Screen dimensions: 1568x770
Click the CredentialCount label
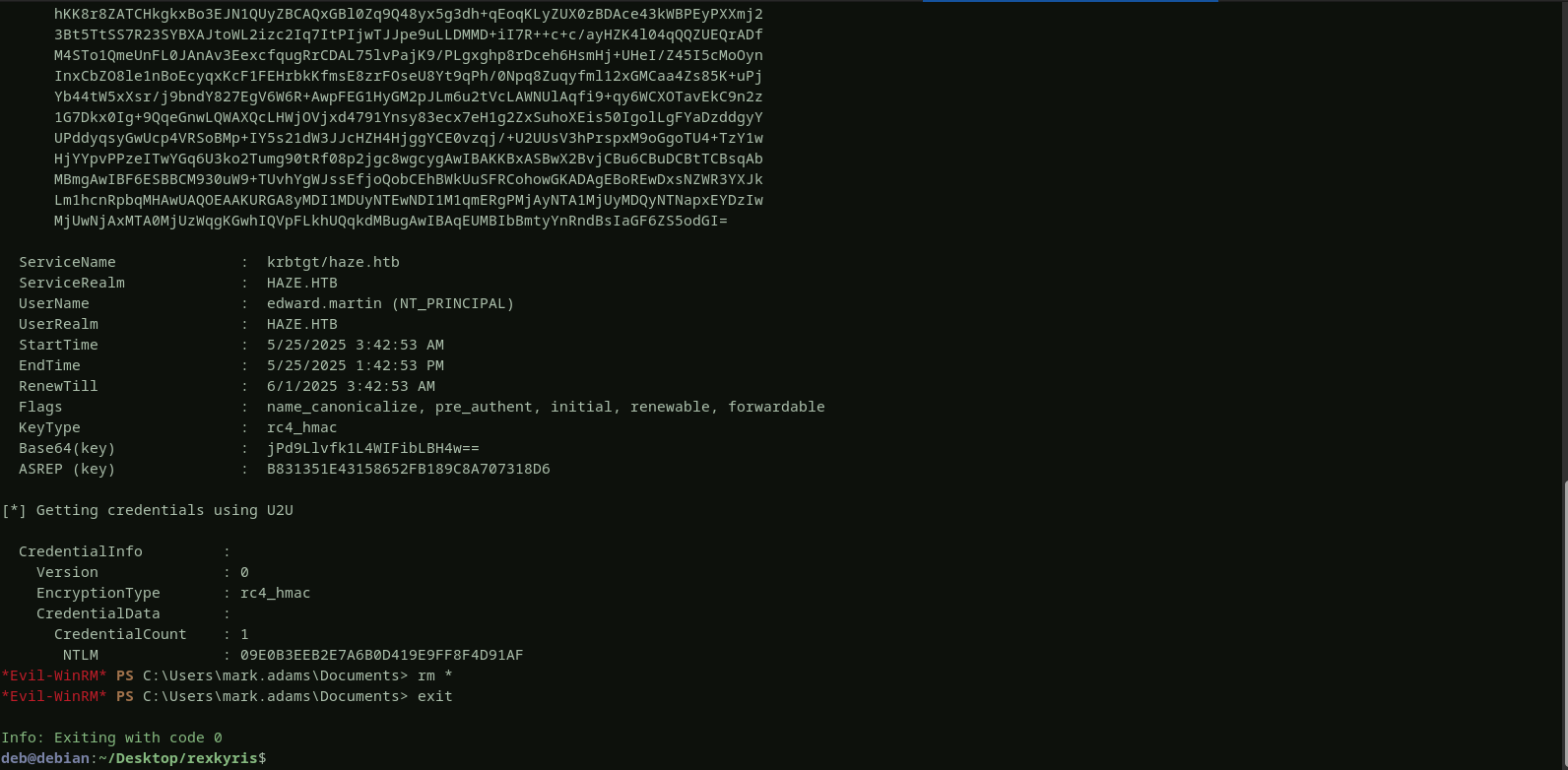[120, 634]
